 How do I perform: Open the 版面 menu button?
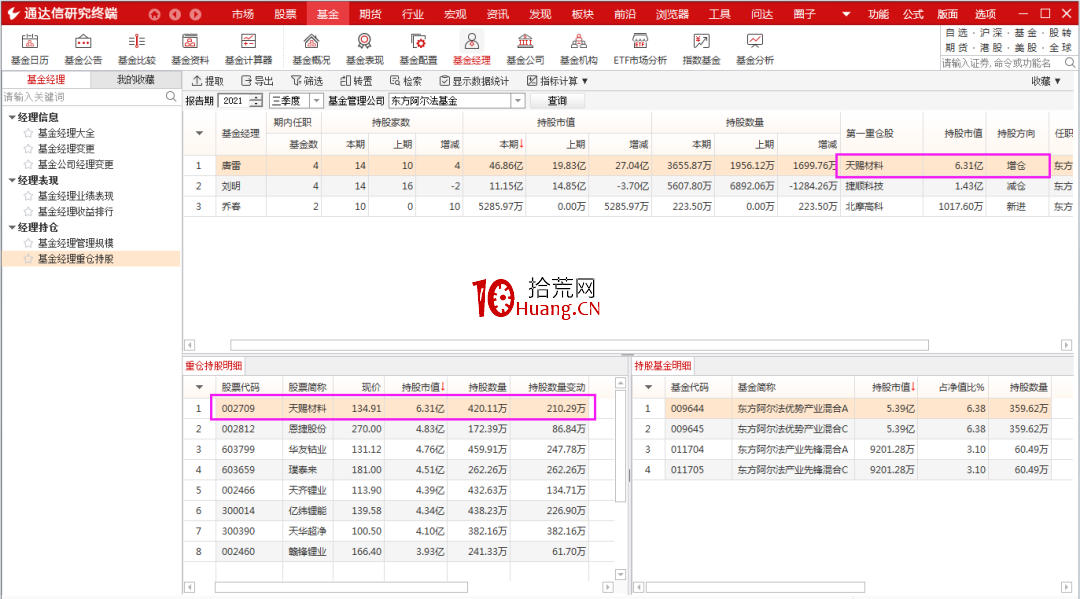[x=948, y=14]
